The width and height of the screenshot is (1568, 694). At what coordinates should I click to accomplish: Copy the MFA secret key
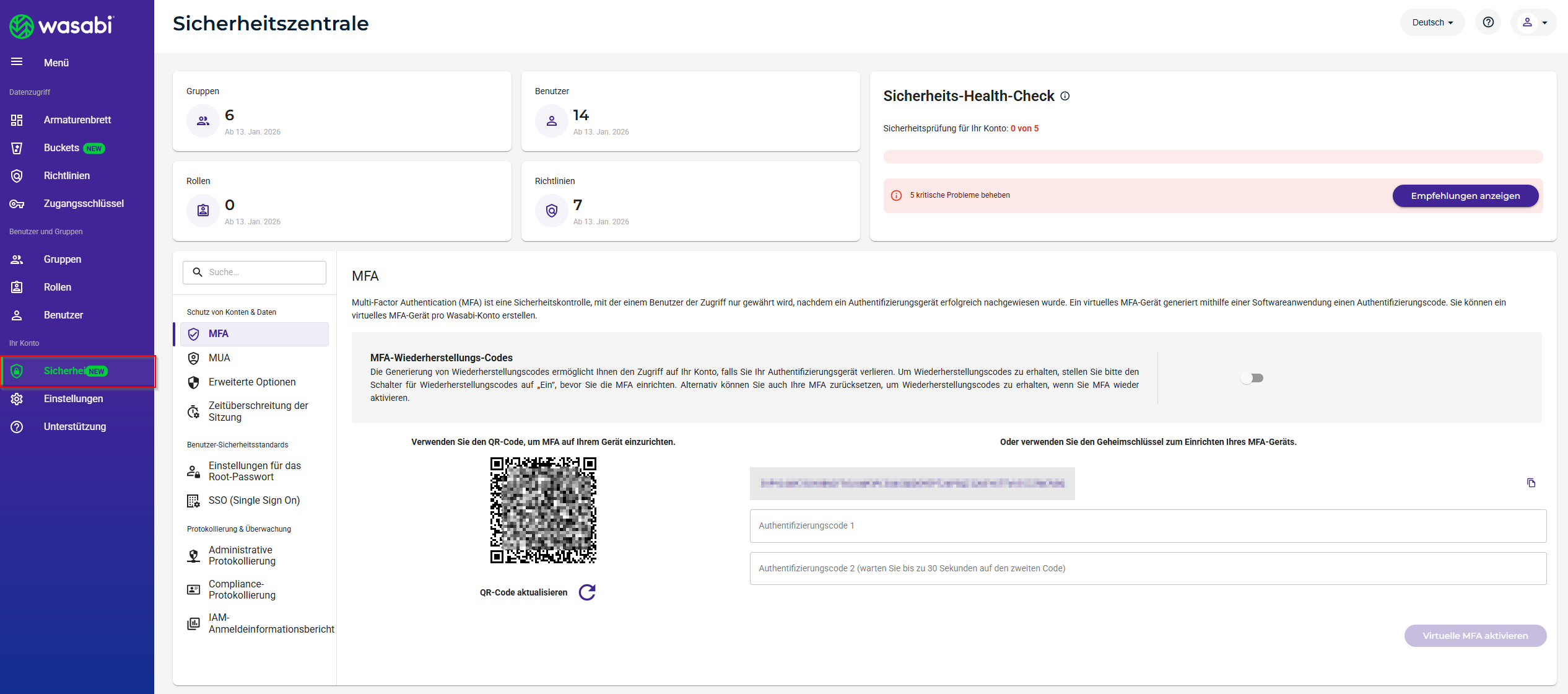coord(1531,483)
